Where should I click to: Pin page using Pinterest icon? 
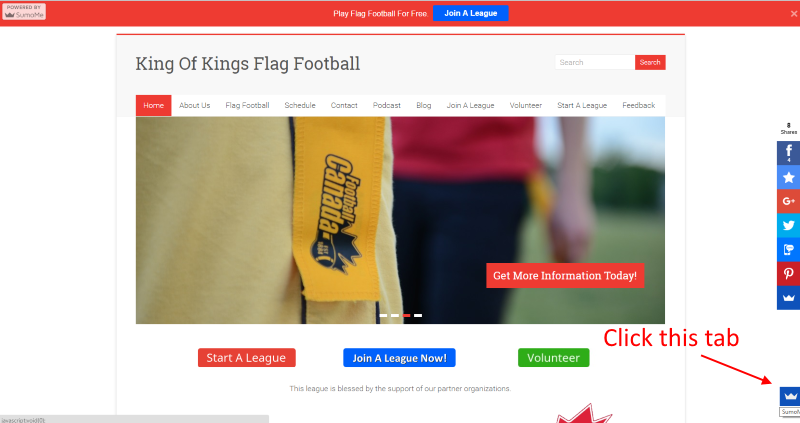click(788, 273)
